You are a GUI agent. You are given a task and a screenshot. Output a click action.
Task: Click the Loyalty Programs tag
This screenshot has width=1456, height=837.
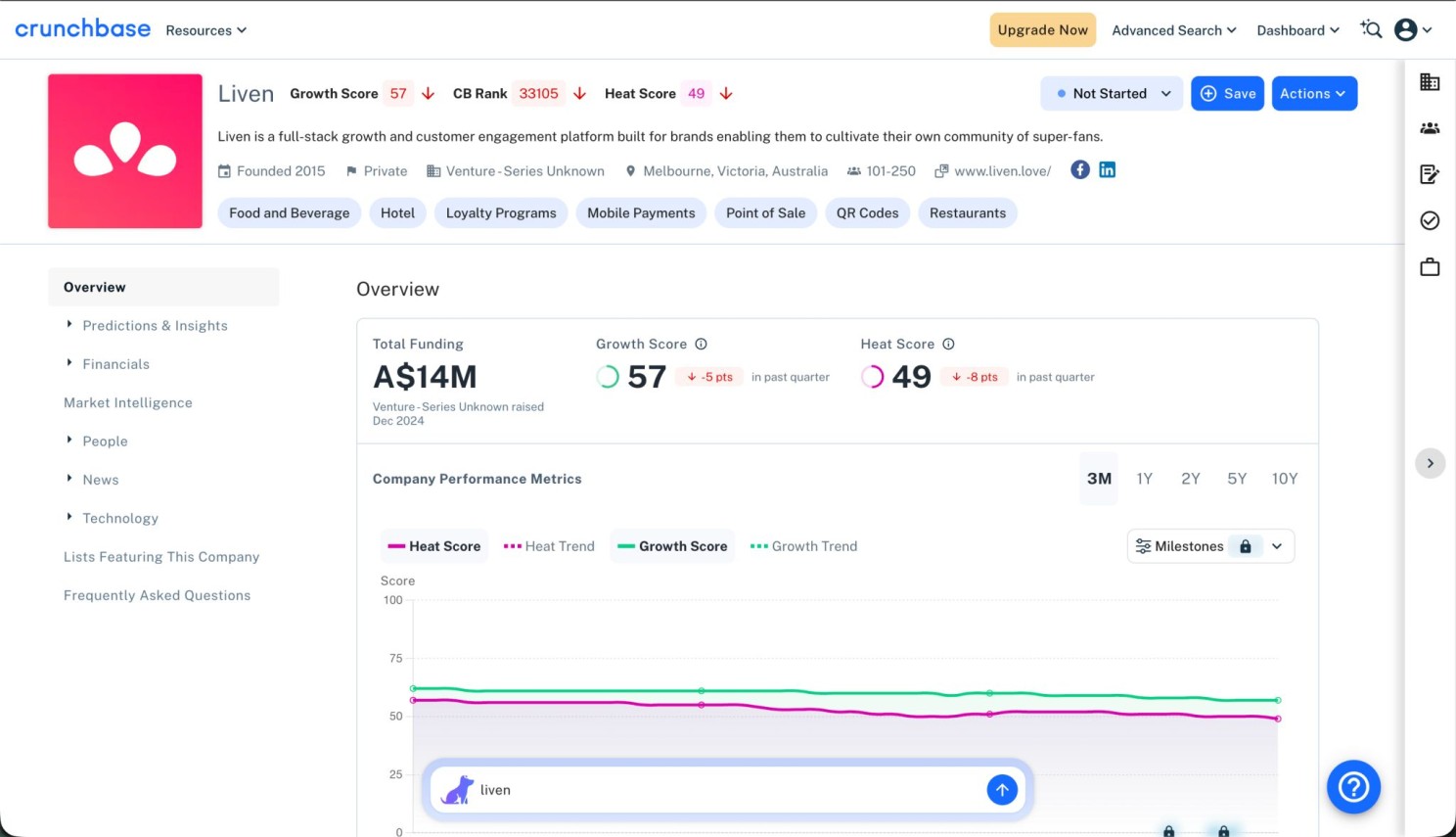tap(501, 213)
